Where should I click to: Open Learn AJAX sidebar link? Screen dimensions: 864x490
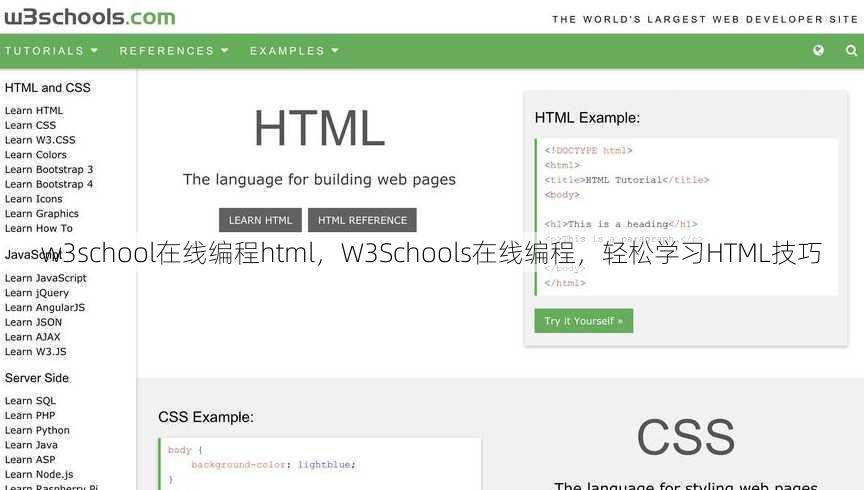[x=33, y=337]
